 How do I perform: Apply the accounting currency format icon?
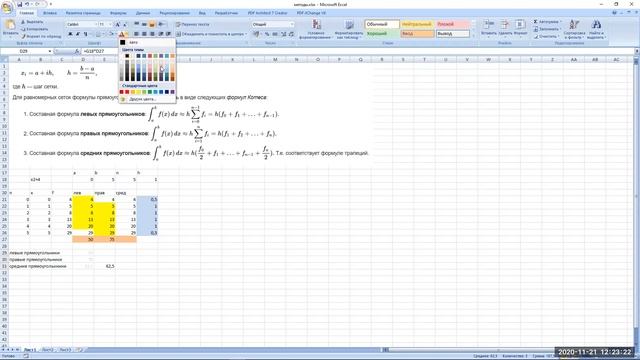pos(256,34)
